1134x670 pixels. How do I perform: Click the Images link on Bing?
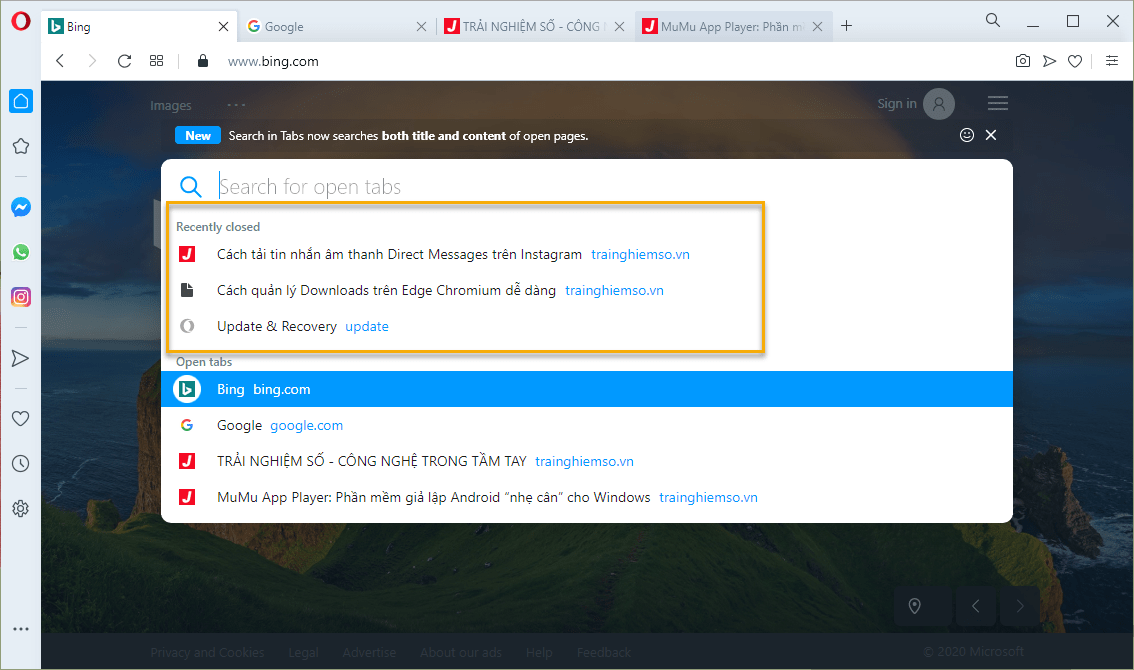(171, 106)
